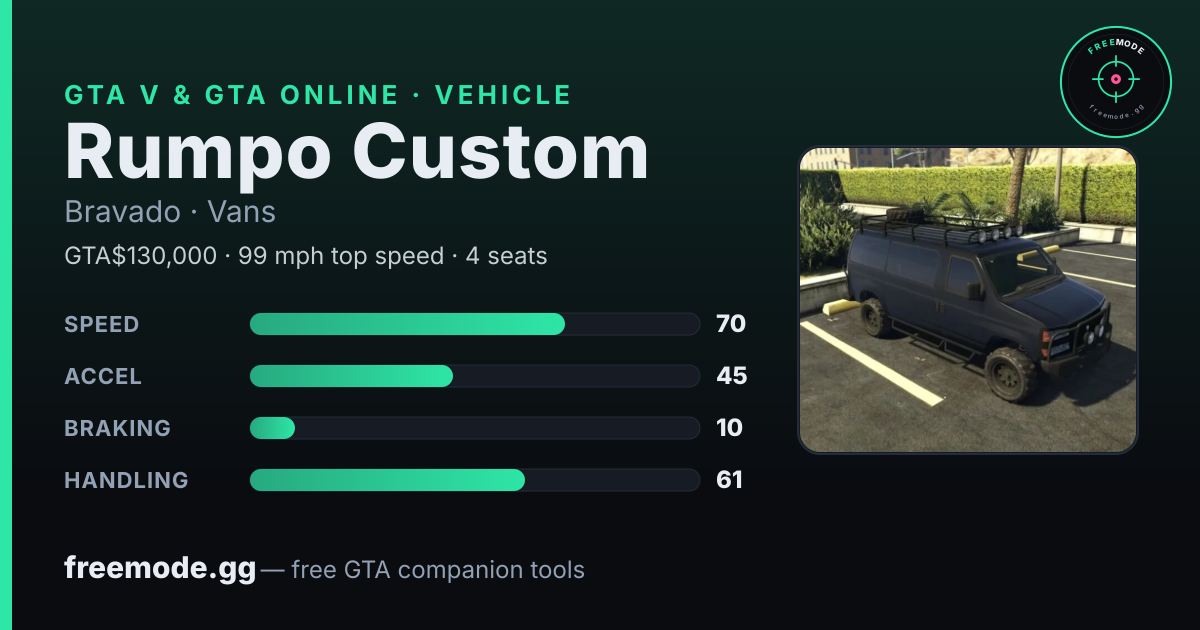Click the SPEED stat bar
This screenshot has width=1200, height=630.
tap(474, 324)
